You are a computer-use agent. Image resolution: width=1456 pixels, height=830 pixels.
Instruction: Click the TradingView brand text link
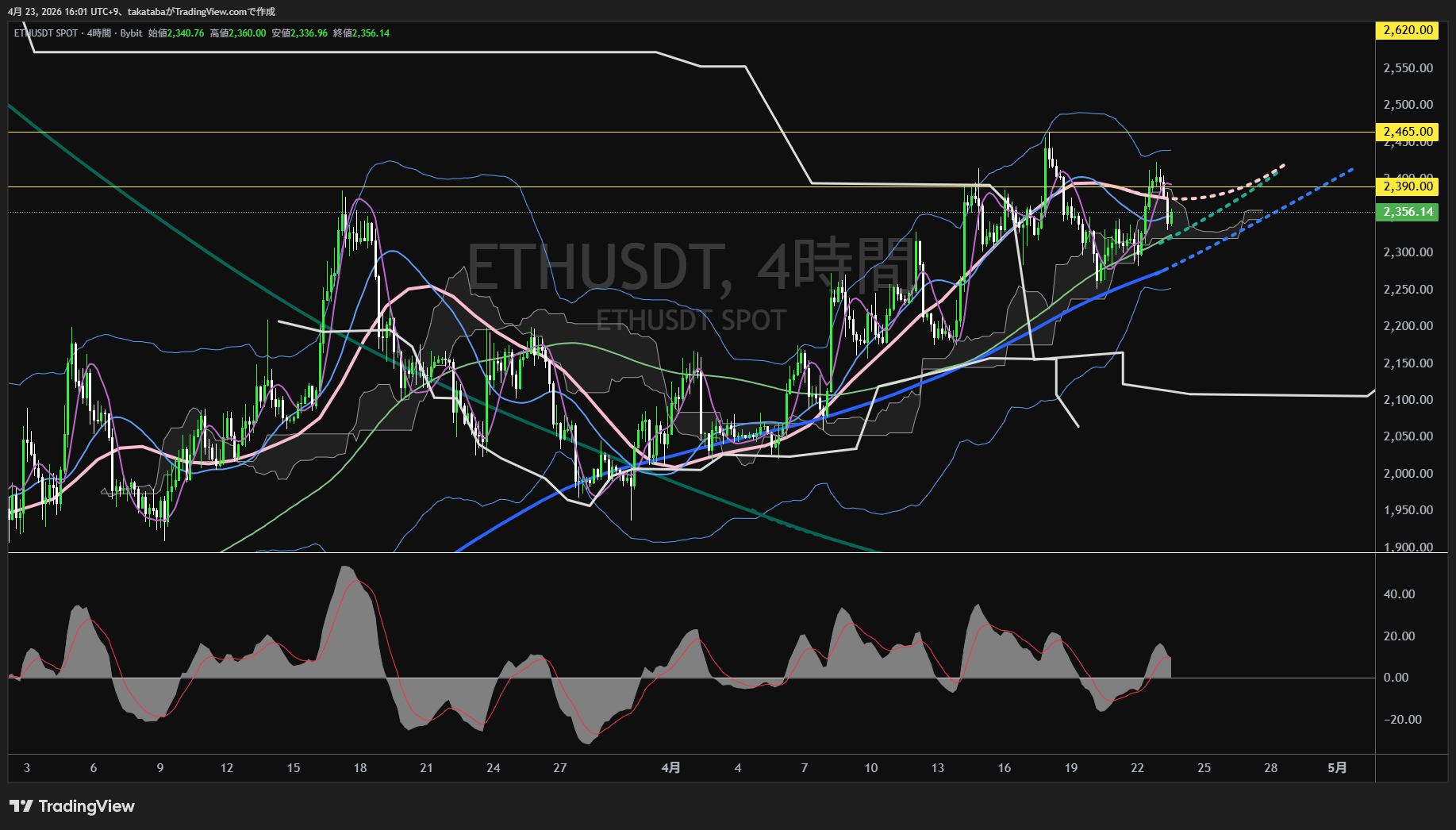click(86, 806)
